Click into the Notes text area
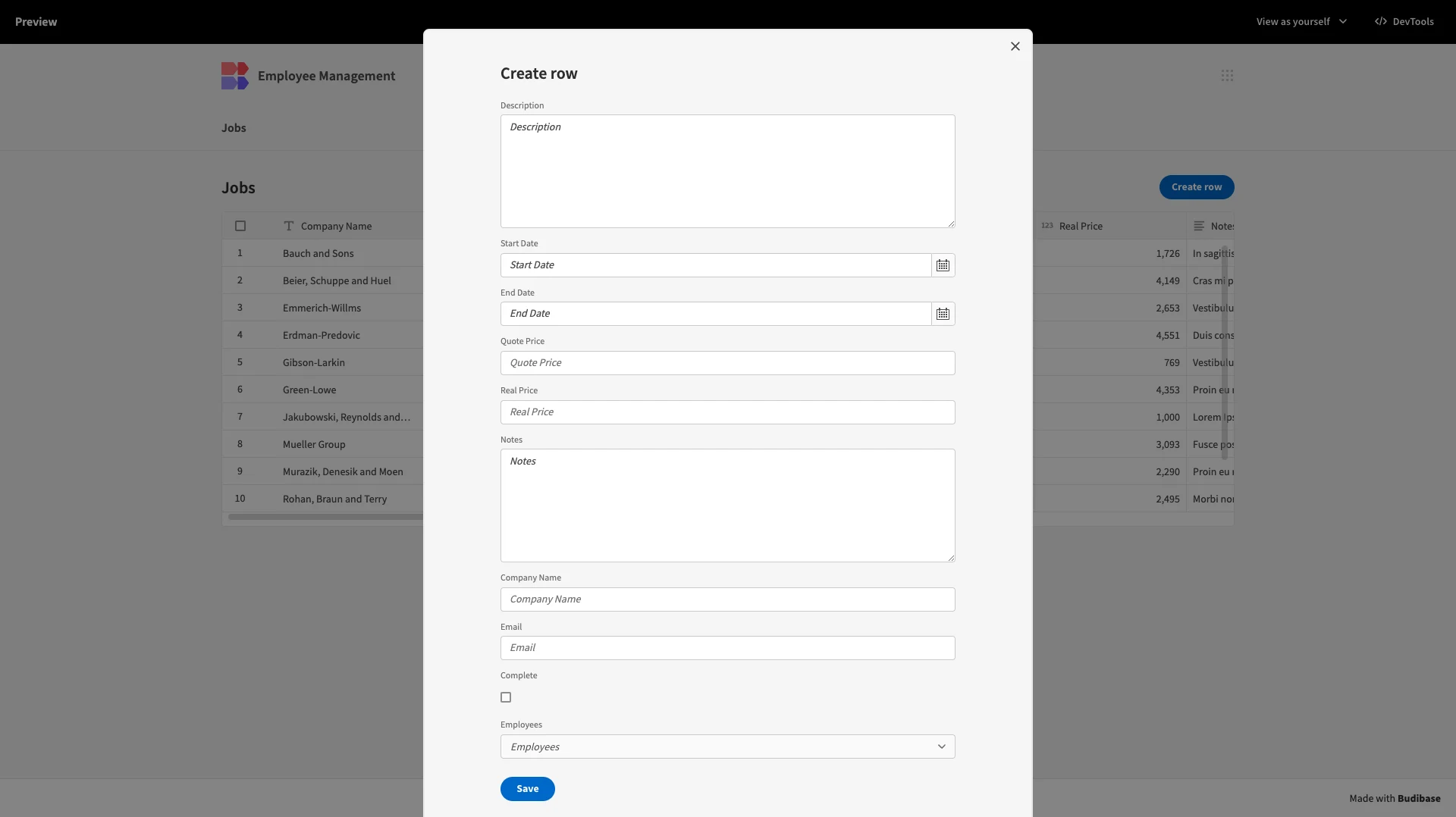This screenshot has height=817, width=1456. click(727, 506)
